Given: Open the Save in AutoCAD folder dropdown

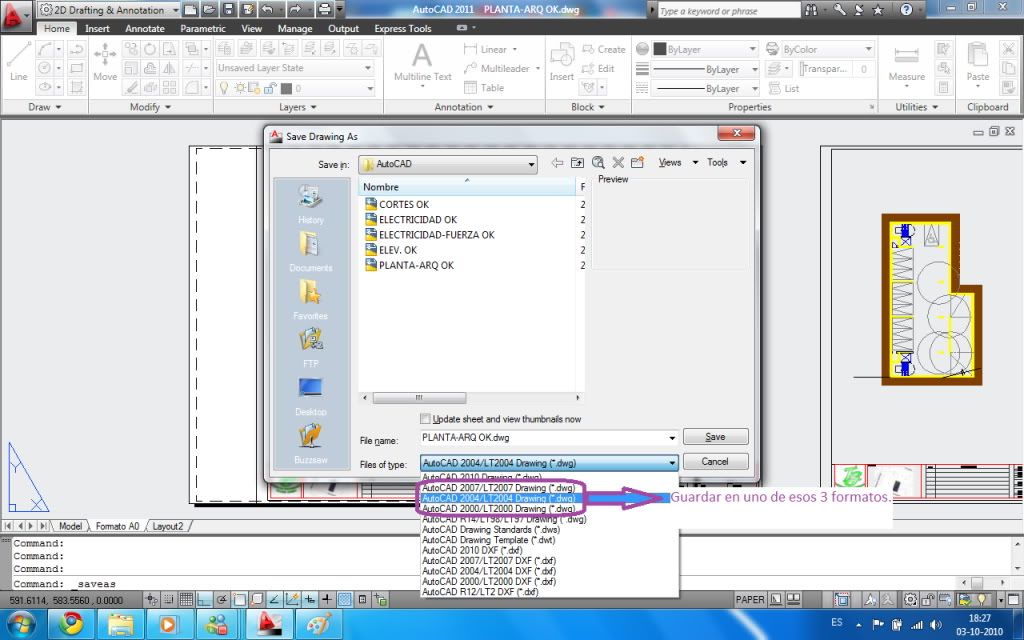Looking at the screenshot, I should pos(448,164).
